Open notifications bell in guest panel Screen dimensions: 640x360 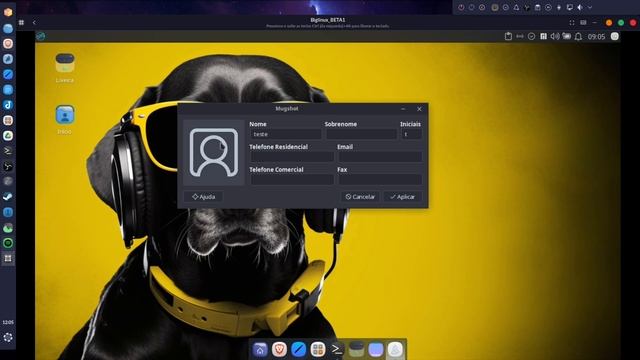(578, 36)
